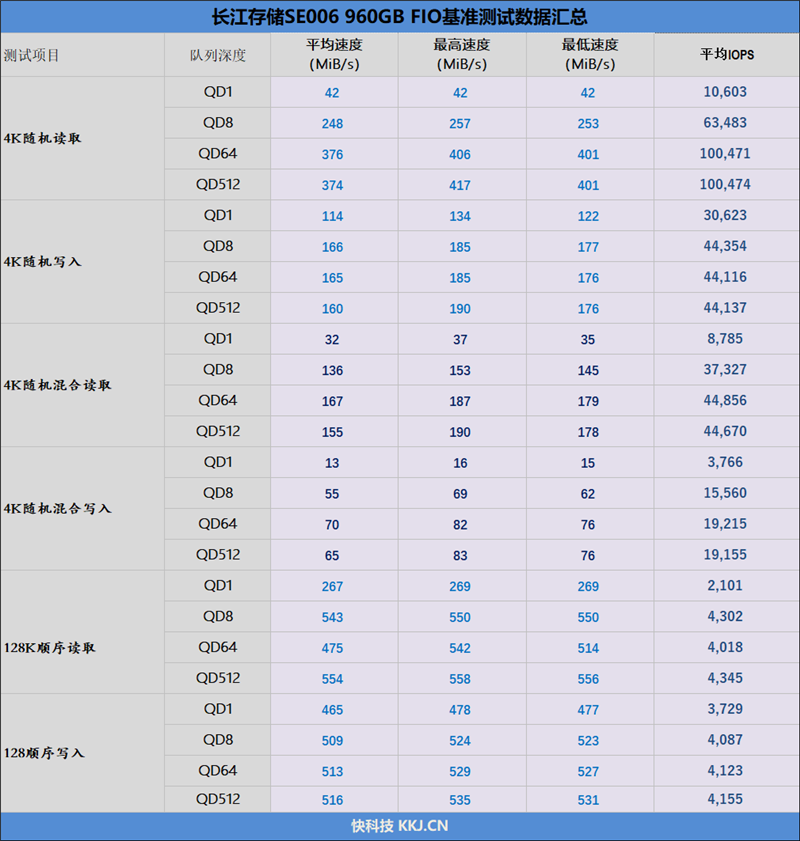Click max speed 83 in 4K随机混合写入 QD512
The width and height of the screenshot is (800, 841).
coord(460,556)
